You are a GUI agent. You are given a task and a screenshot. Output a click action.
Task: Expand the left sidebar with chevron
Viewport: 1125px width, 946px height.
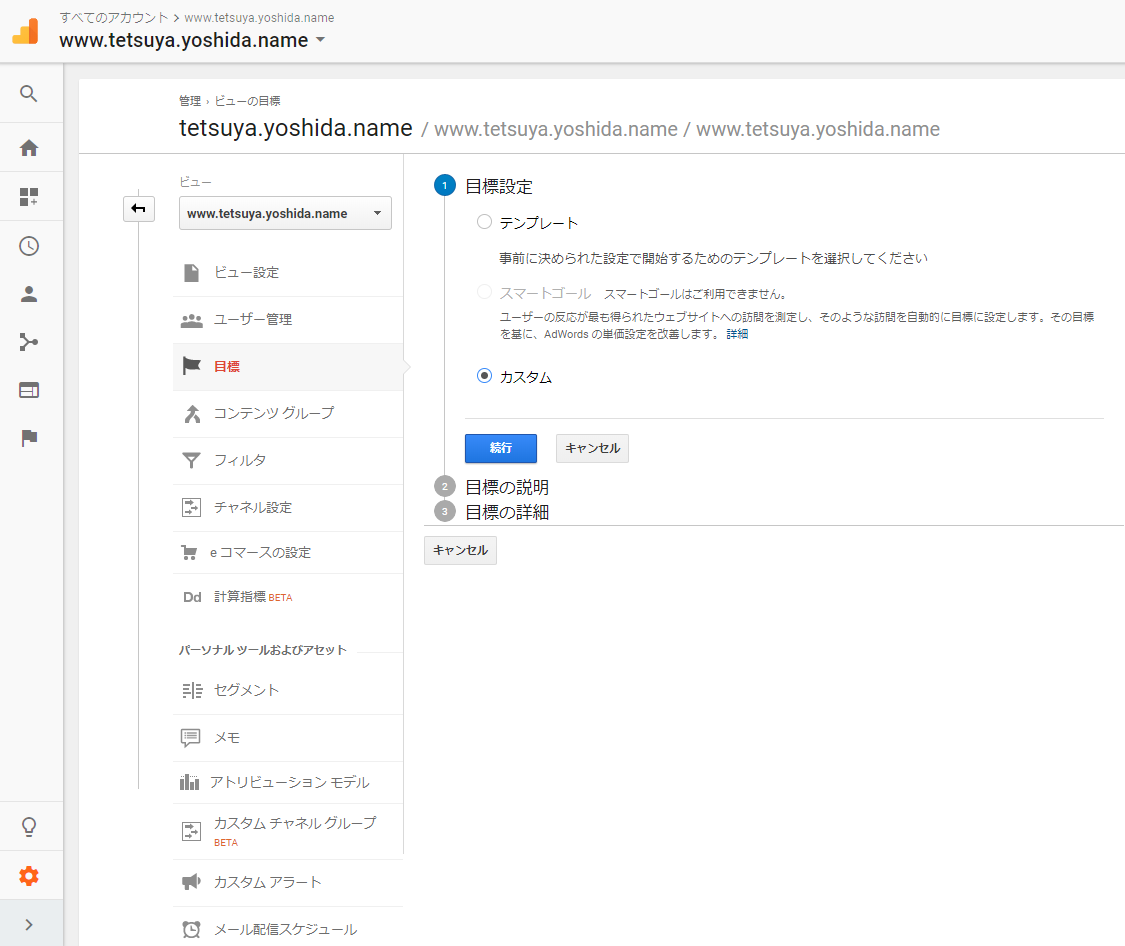[x=29, y=924]
